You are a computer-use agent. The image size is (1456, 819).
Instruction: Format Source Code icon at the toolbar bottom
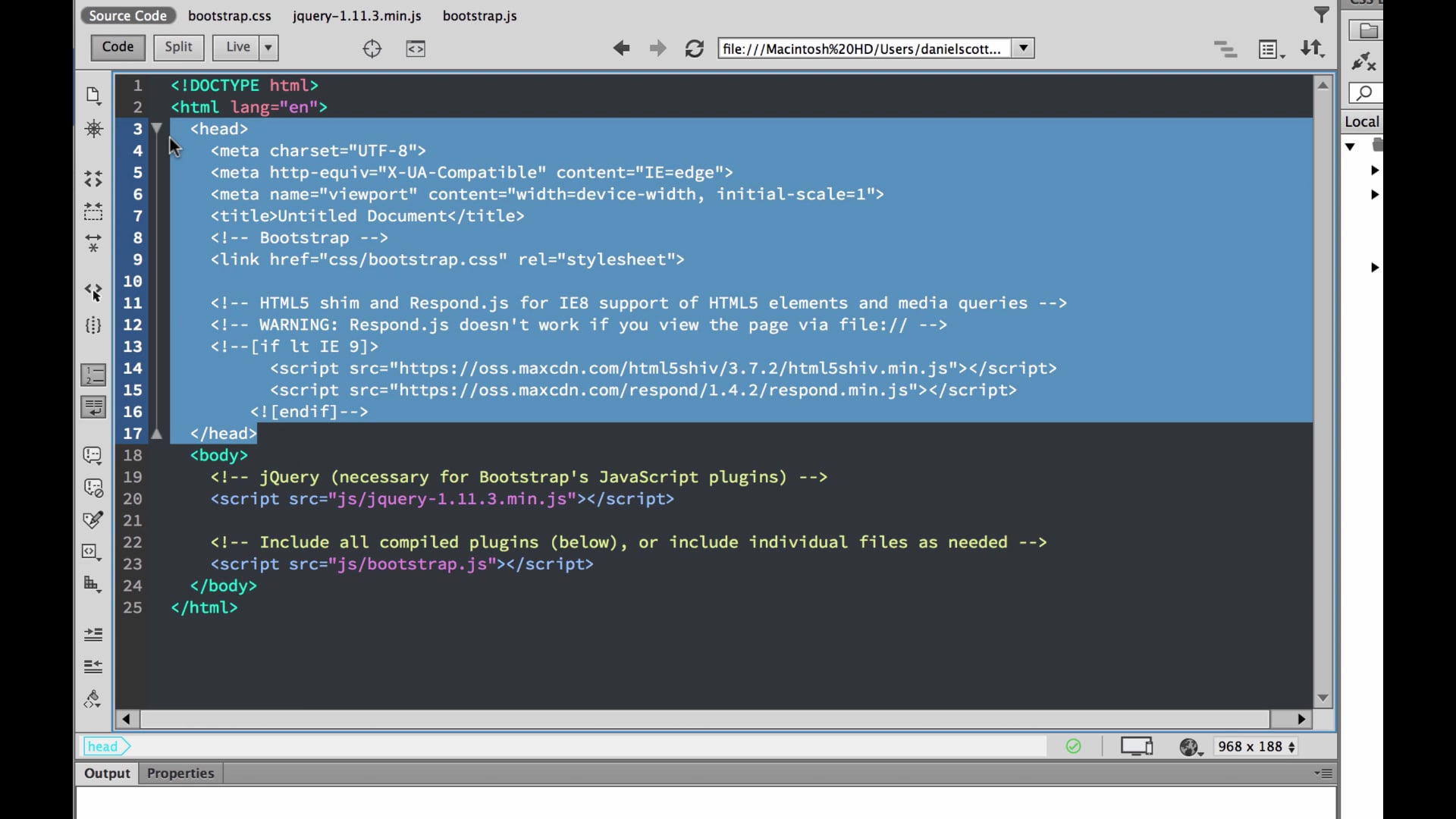(x=93, y=699)
